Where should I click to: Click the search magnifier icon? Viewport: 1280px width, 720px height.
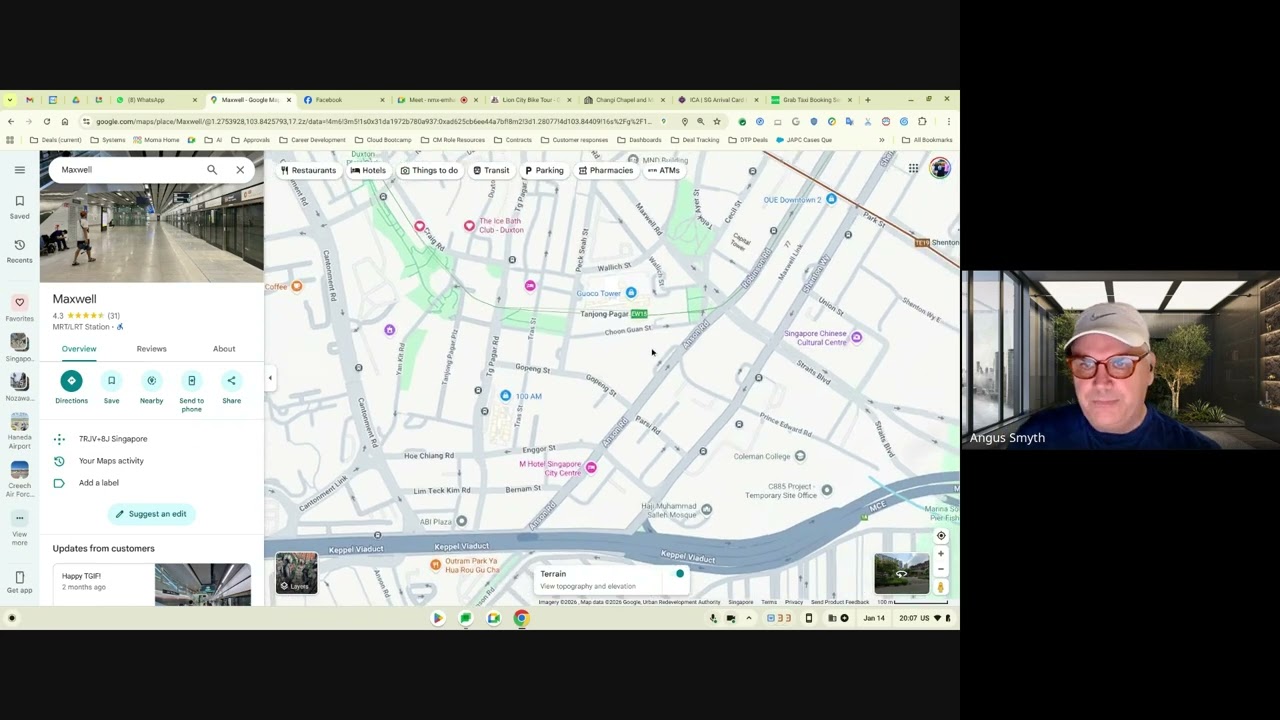[212, 170]
